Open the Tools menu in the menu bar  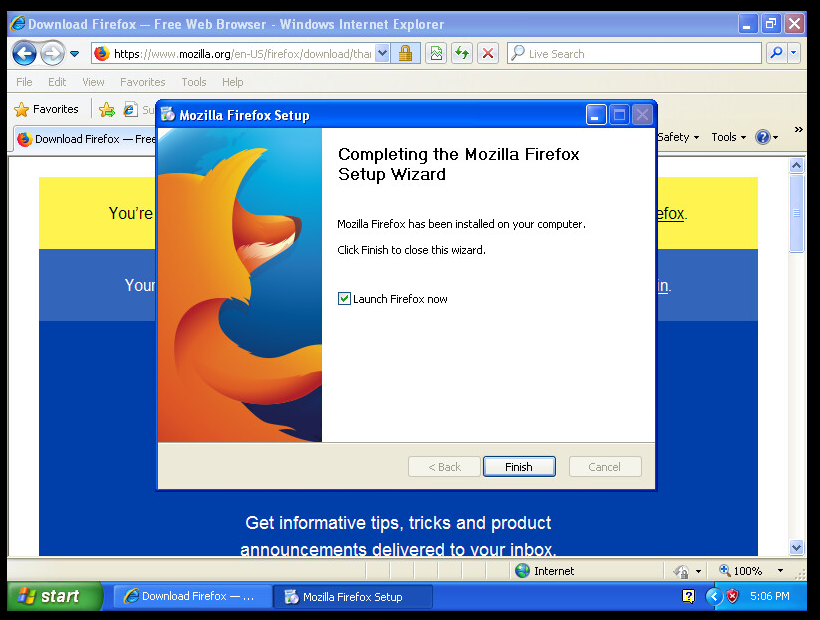pos(193,82)
